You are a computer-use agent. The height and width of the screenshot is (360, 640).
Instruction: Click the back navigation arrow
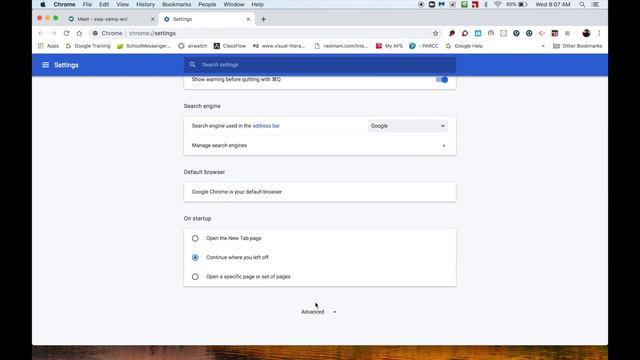(40, 33)
